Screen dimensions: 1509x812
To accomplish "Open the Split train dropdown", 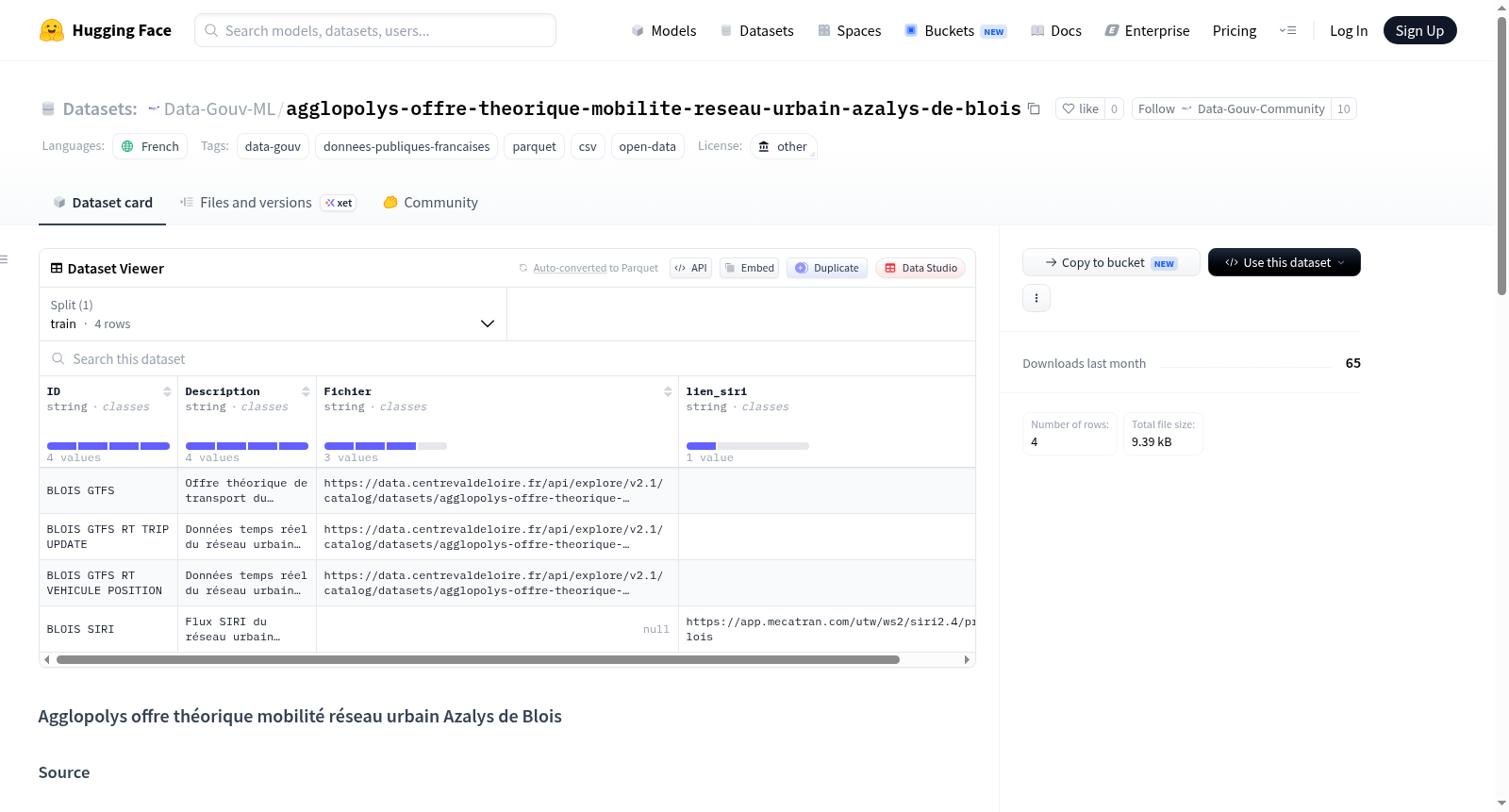I will tap(273, 314).
